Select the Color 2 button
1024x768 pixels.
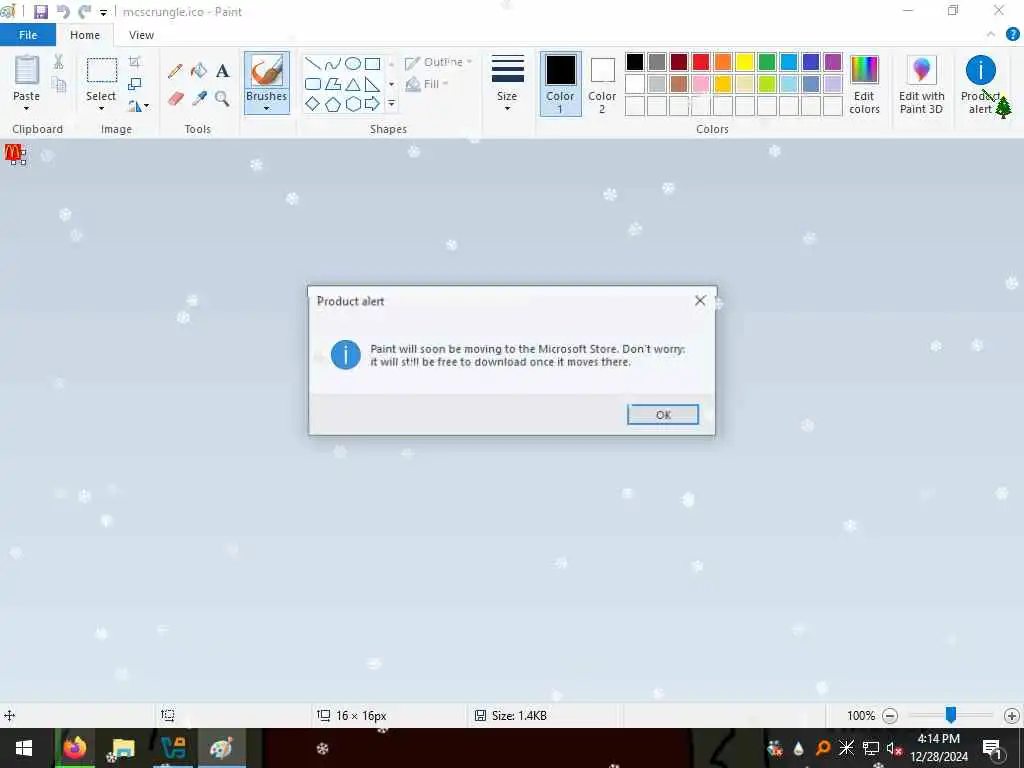pyautogui.click(x=602, y=84)
